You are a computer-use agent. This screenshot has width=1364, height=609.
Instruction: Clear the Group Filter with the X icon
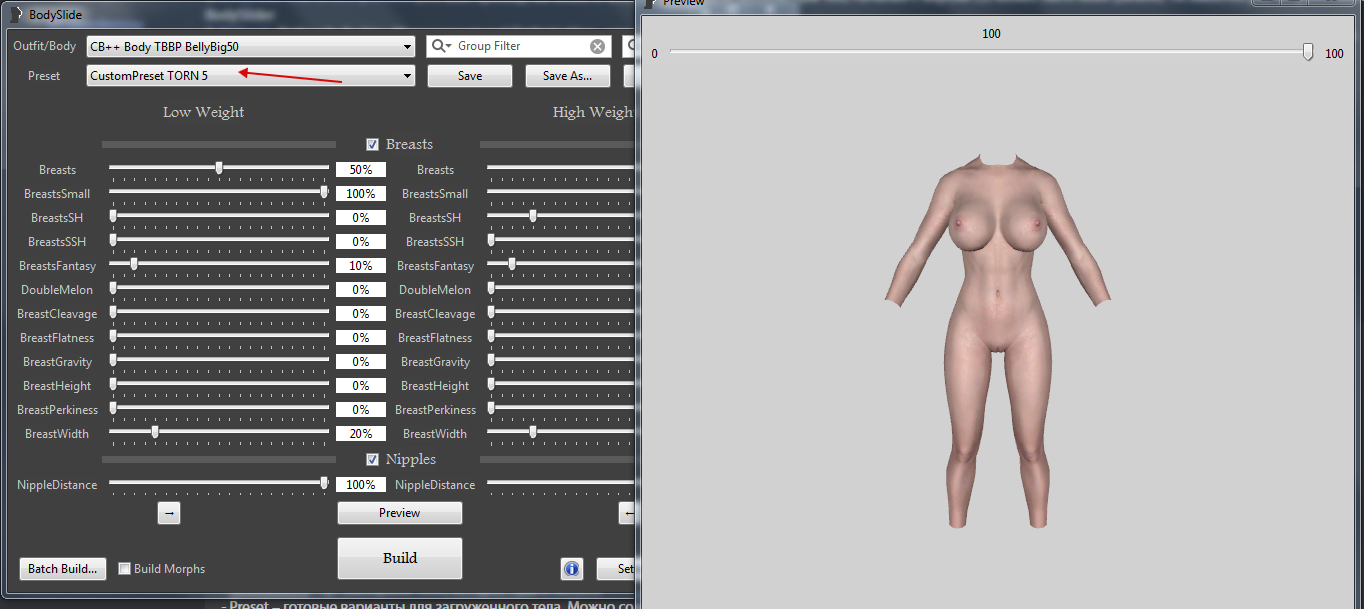[x=597, y=46]
